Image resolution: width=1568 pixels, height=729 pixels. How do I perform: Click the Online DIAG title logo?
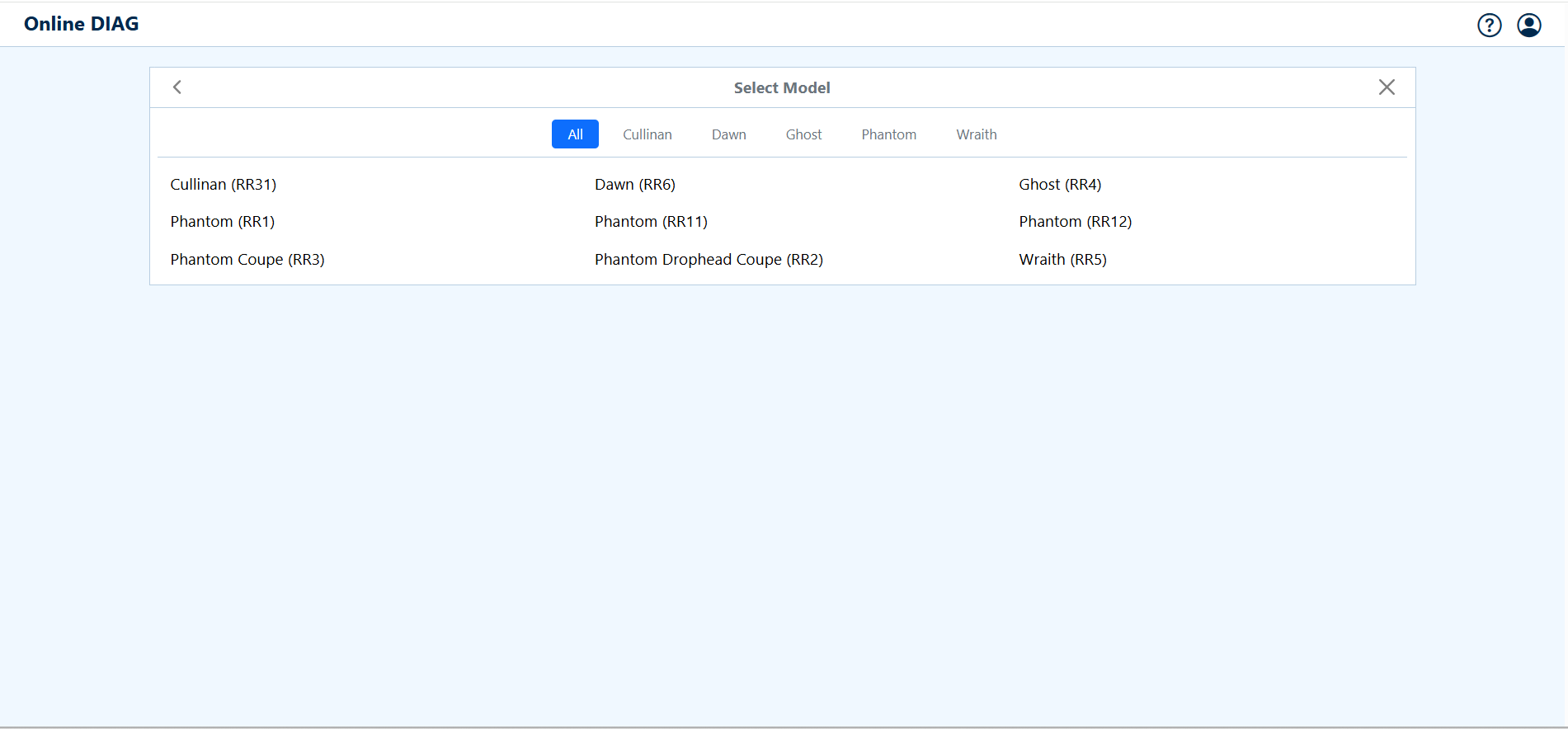pyautogui.click(x=82, y=24)
